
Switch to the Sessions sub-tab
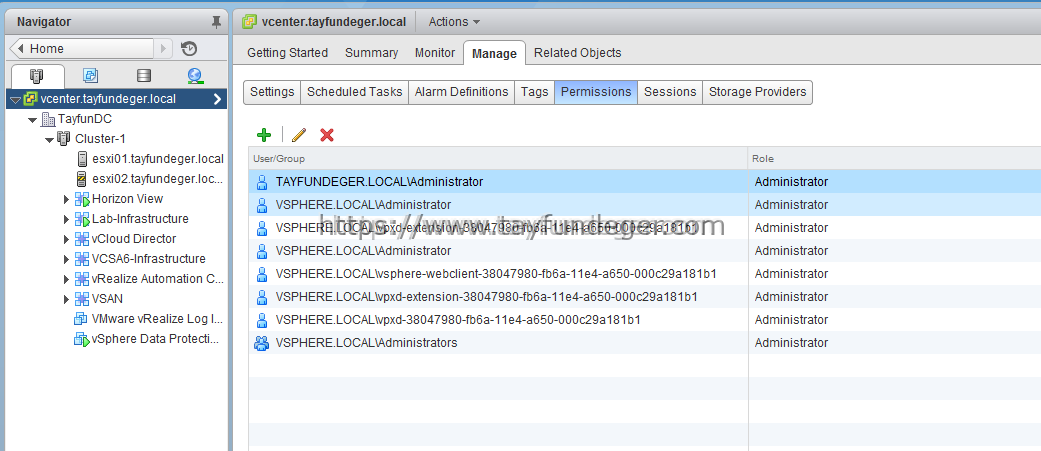click(670, 92)
